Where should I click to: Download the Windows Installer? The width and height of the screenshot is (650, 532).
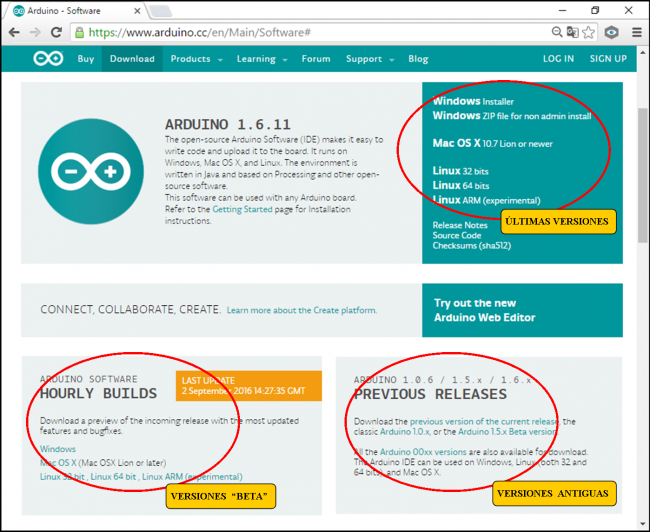[x=473, y=101]
